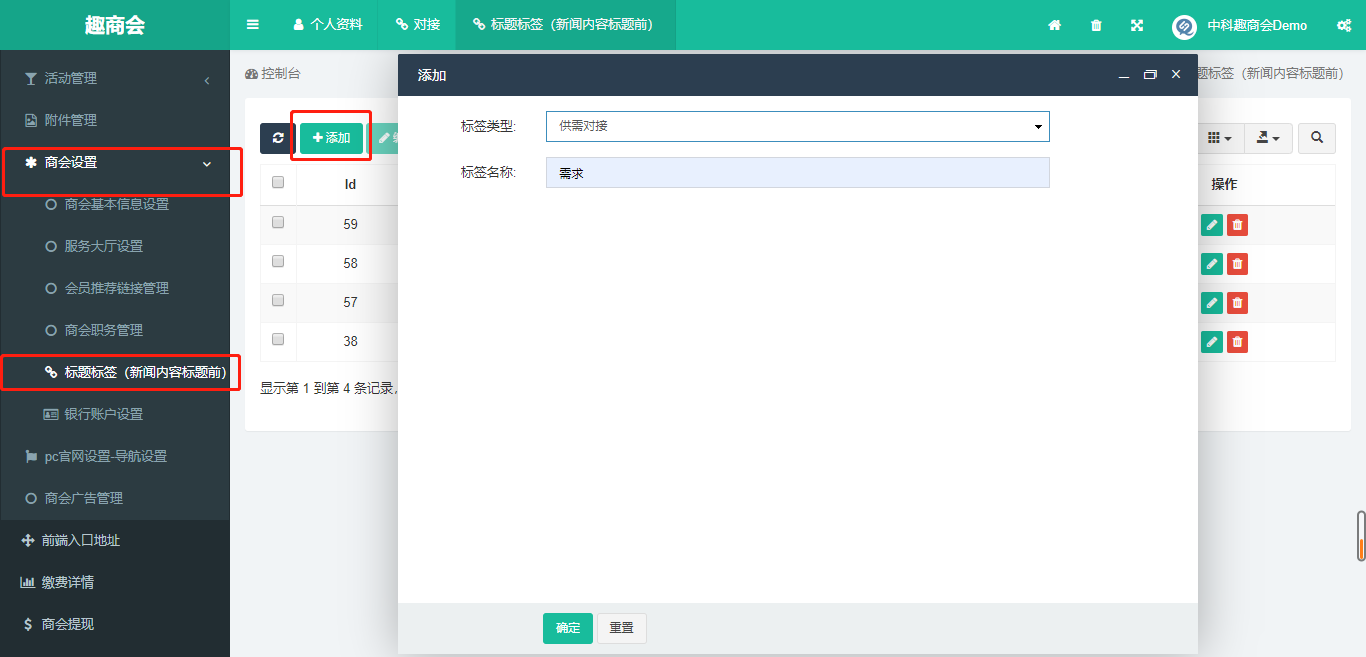Click the 确定 button in the dialog
This screenshot has width=1366, height=657.
tap(567, 628)
